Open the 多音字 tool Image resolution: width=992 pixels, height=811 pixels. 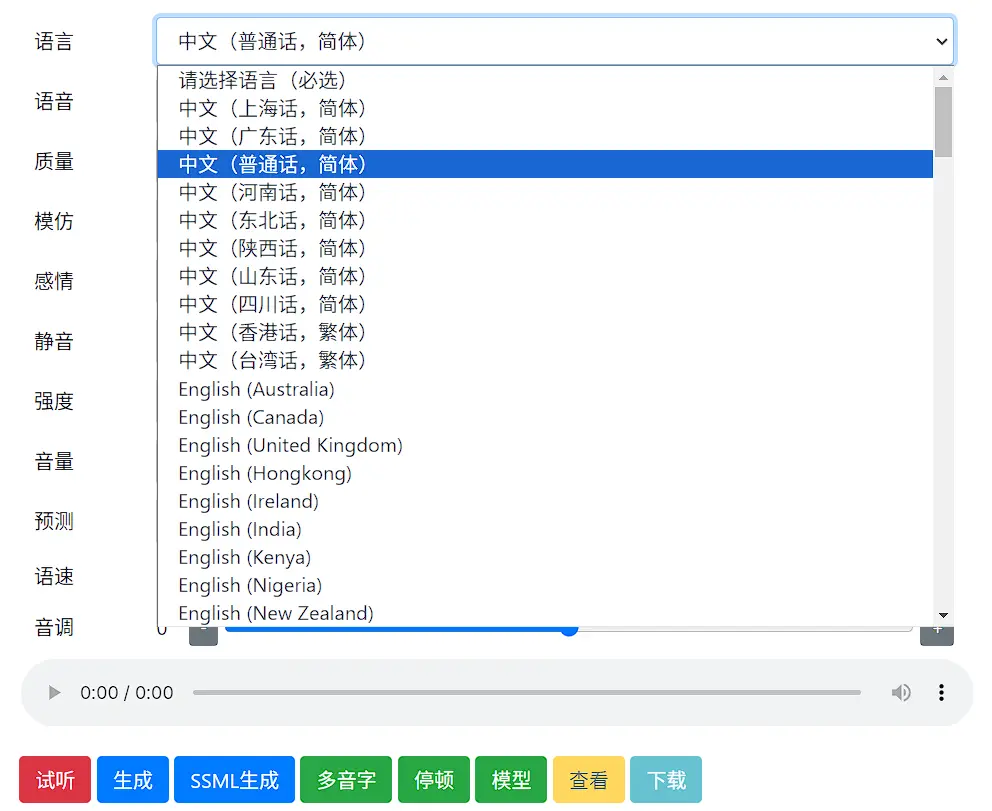[347, 780]
